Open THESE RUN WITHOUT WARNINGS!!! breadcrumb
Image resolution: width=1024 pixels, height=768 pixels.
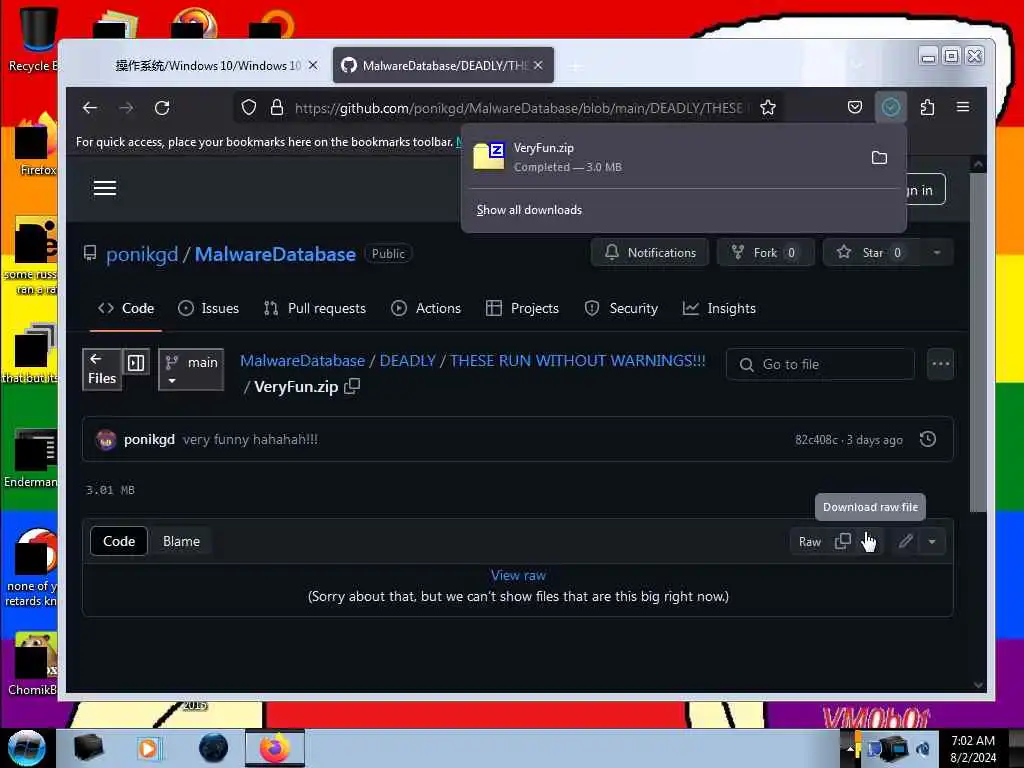tap(578, 360)
